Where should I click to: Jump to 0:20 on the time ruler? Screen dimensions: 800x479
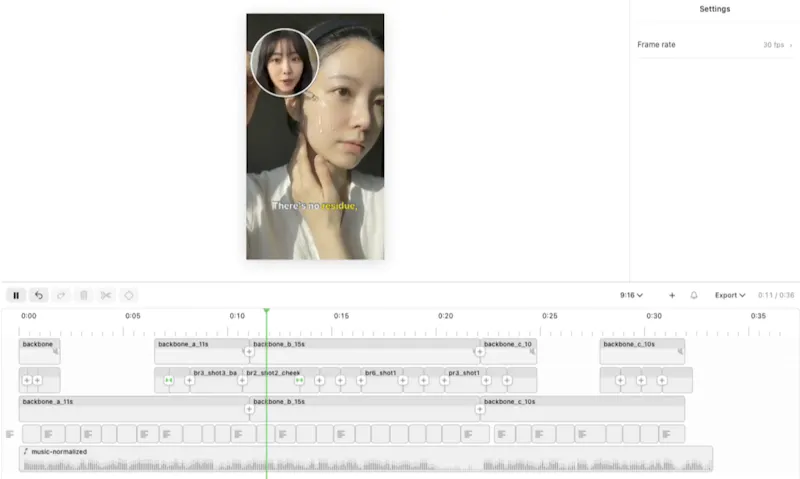tap(445, 316)
